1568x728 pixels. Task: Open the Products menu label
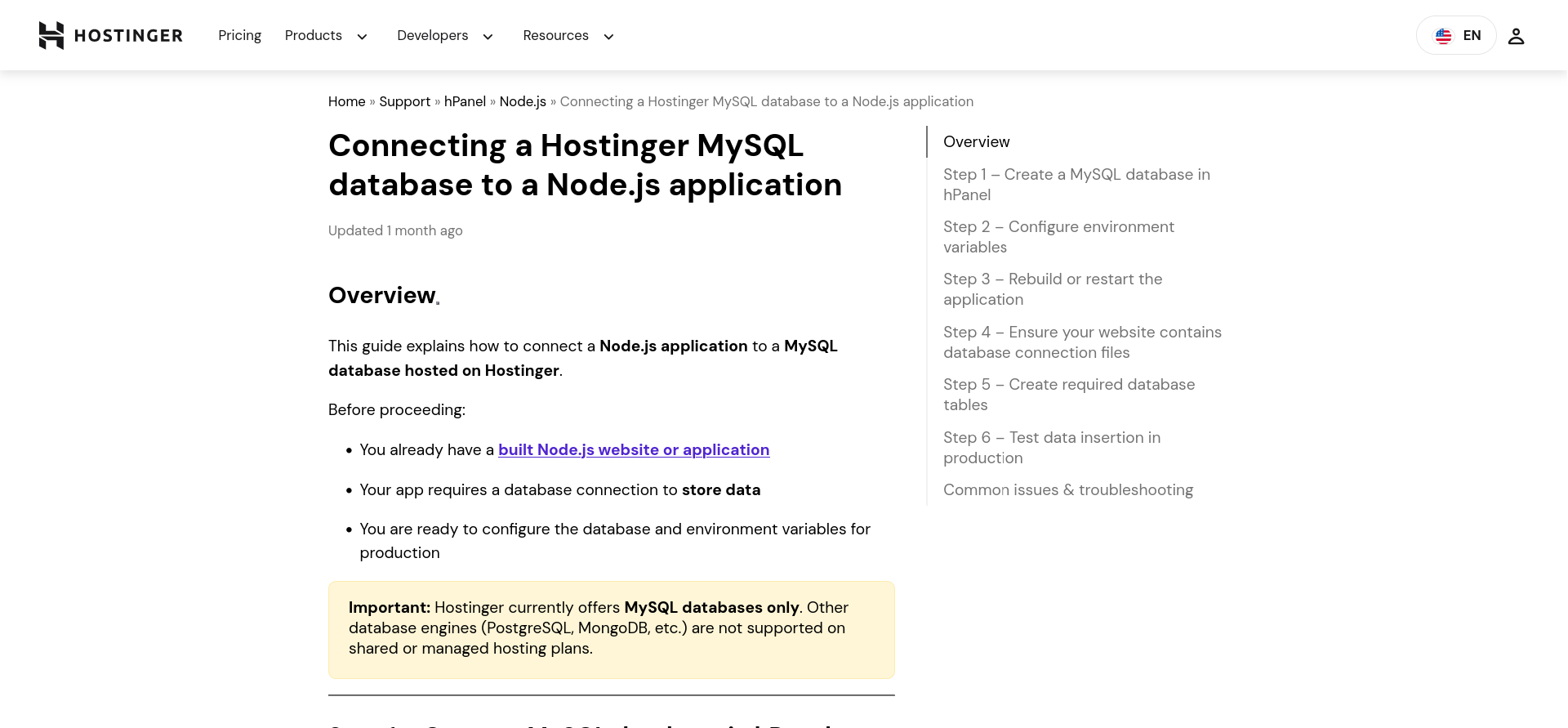click(x=314, y=35)
